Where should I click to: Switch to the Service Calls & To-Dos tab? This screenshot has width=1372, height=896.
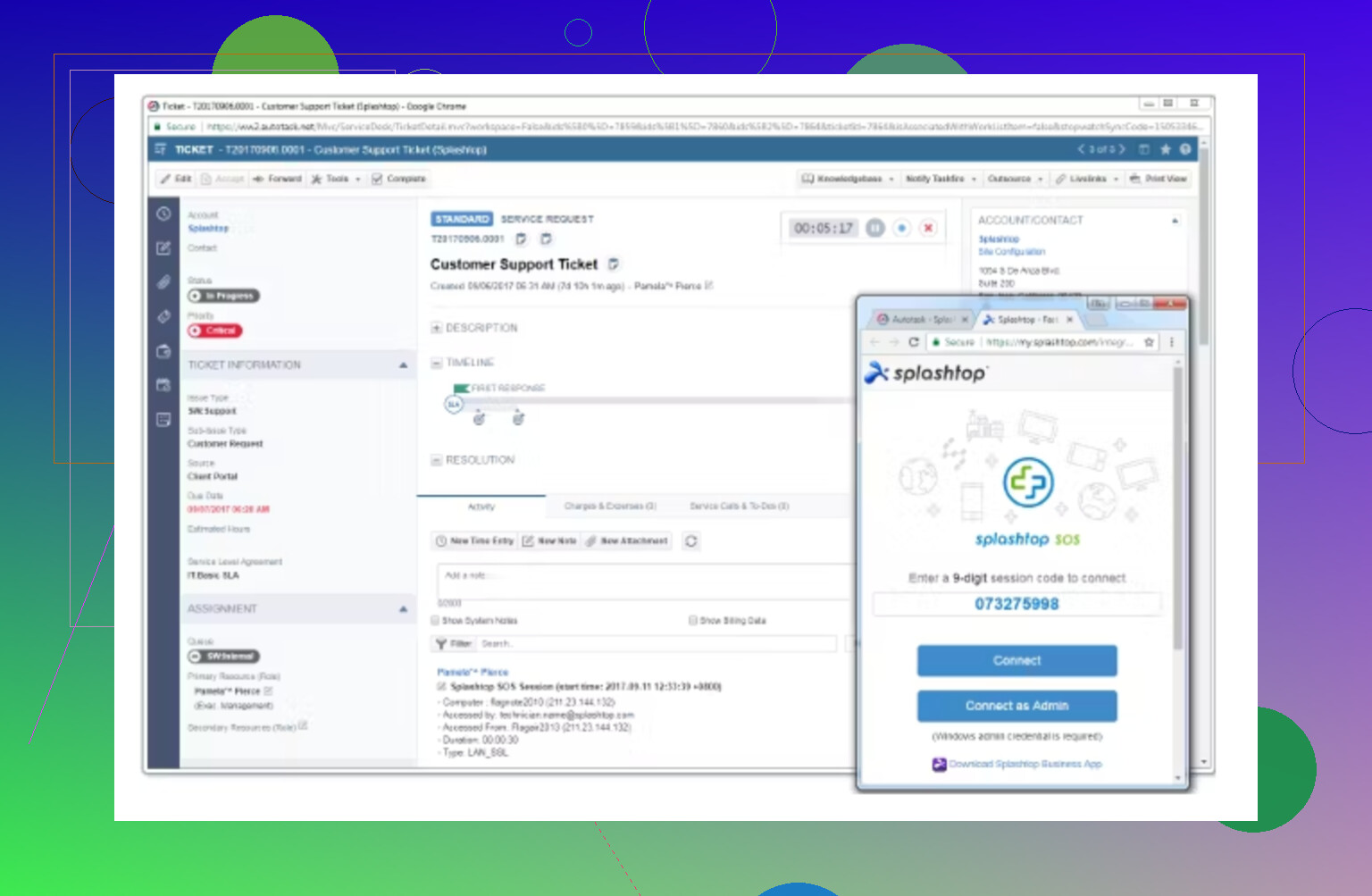tap(739, 507)
